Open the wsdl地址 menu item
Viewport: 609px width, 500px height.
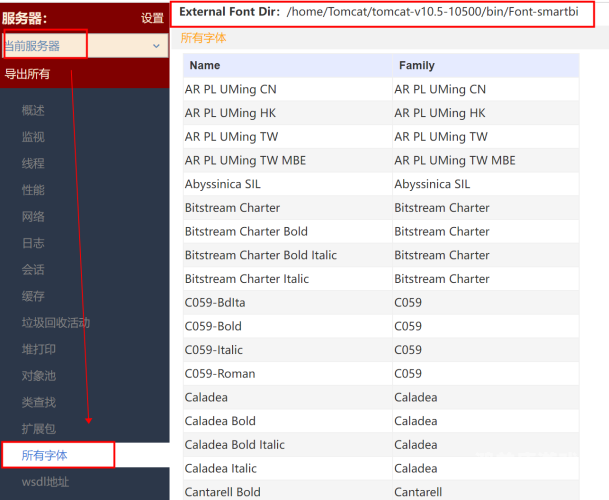(x=46, y=482)
